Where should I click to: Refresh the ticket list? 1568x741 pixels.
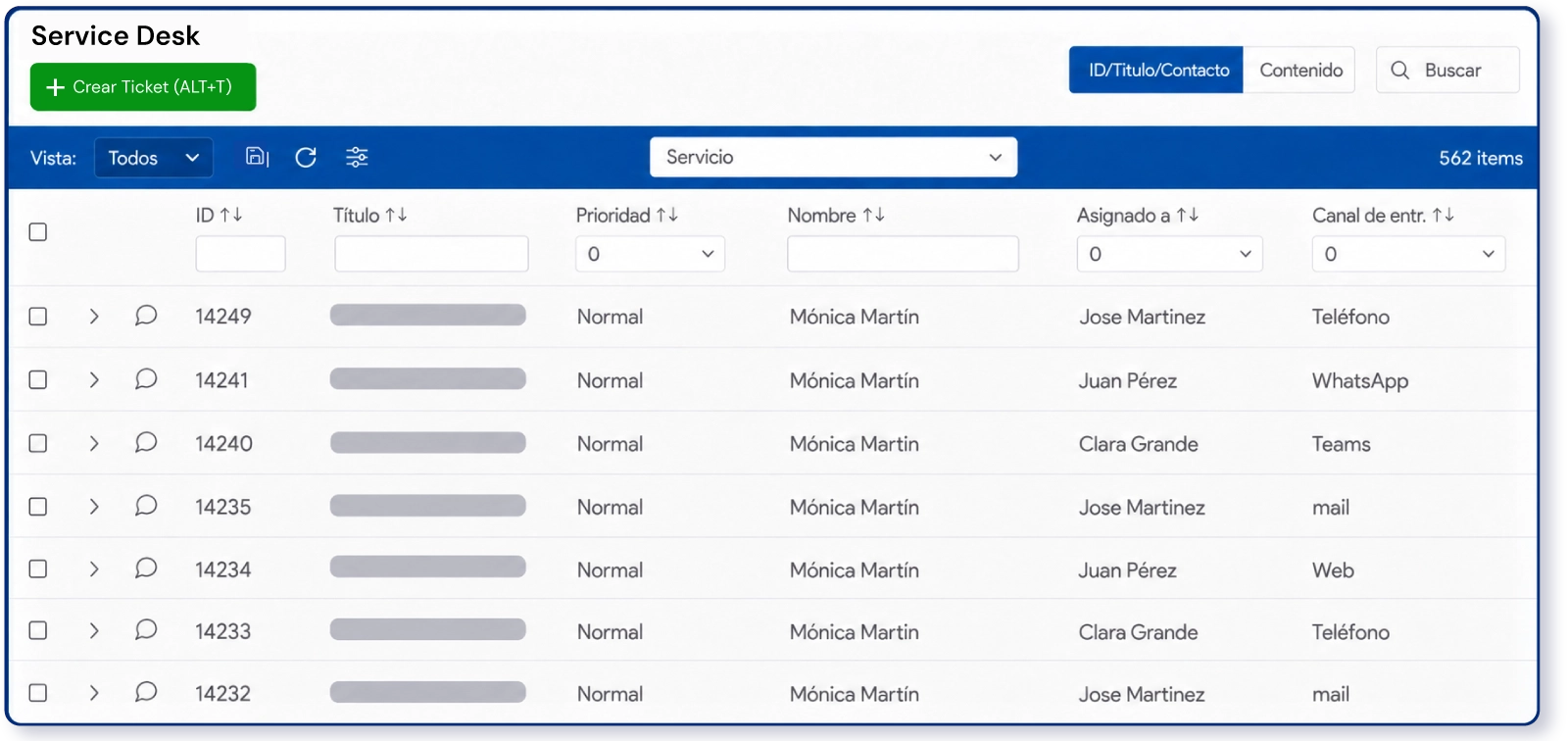coord(306,157)
